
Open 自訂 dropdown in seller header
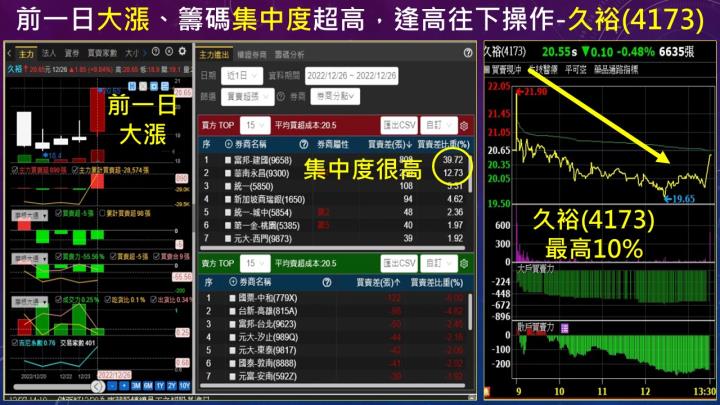click(439, 264)
